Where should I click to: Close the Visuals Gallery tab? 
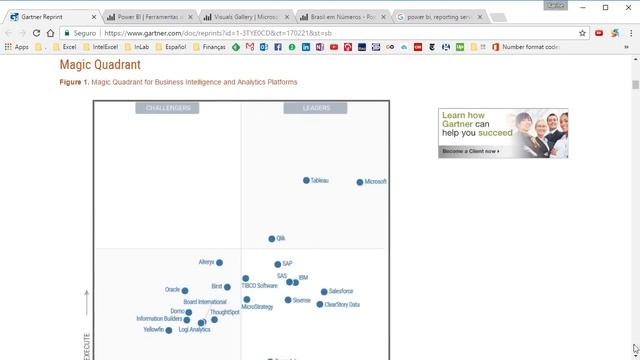pos(287,17)
